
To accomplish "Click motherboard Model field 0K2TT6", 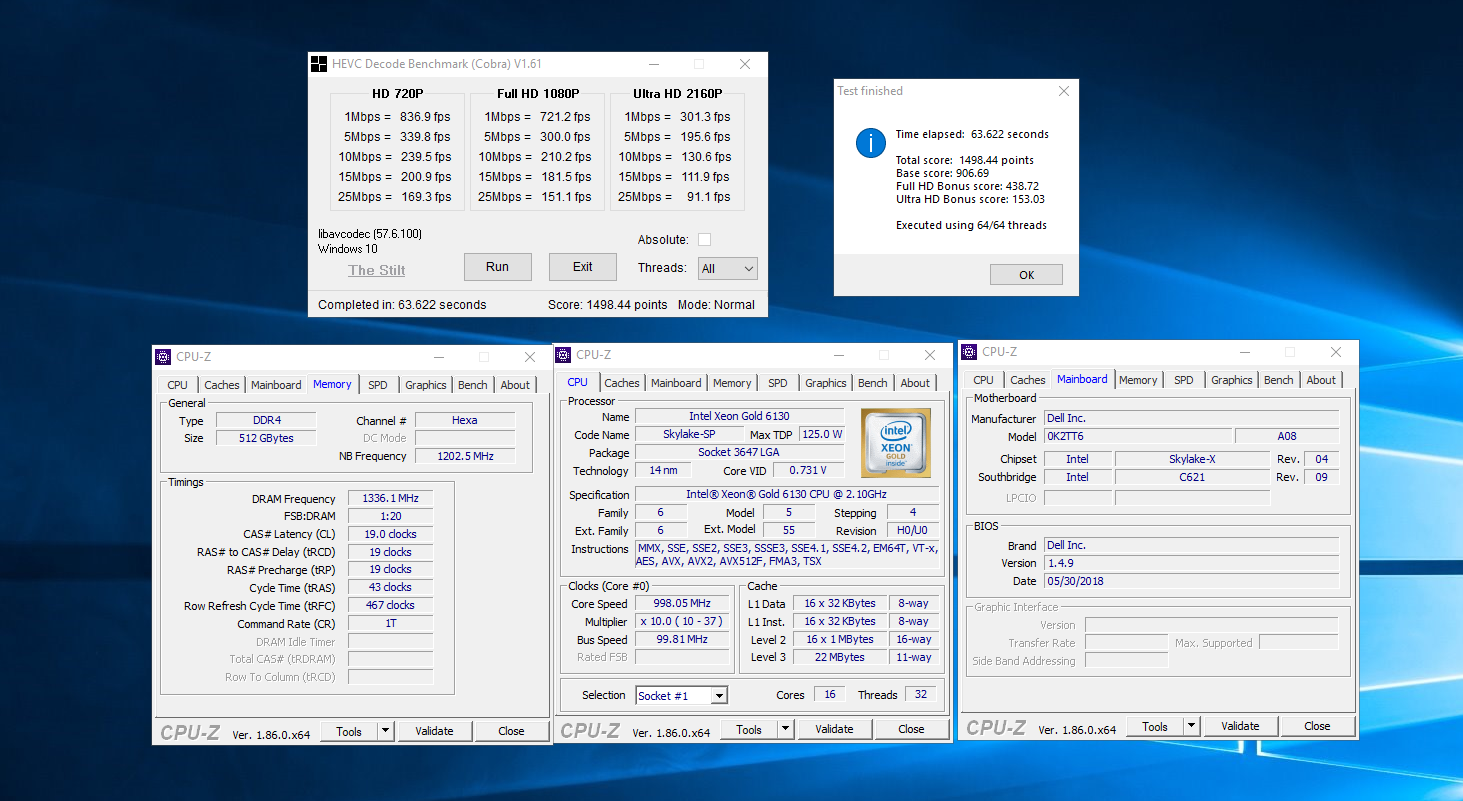I will click(1136, 436).
